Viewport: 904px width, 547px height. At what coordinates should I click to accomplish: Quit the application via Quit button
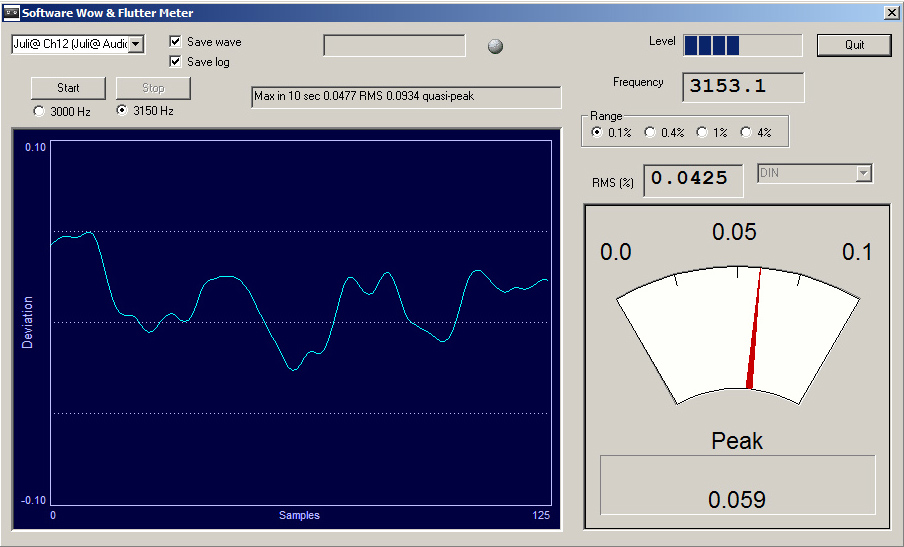point(854,45)
